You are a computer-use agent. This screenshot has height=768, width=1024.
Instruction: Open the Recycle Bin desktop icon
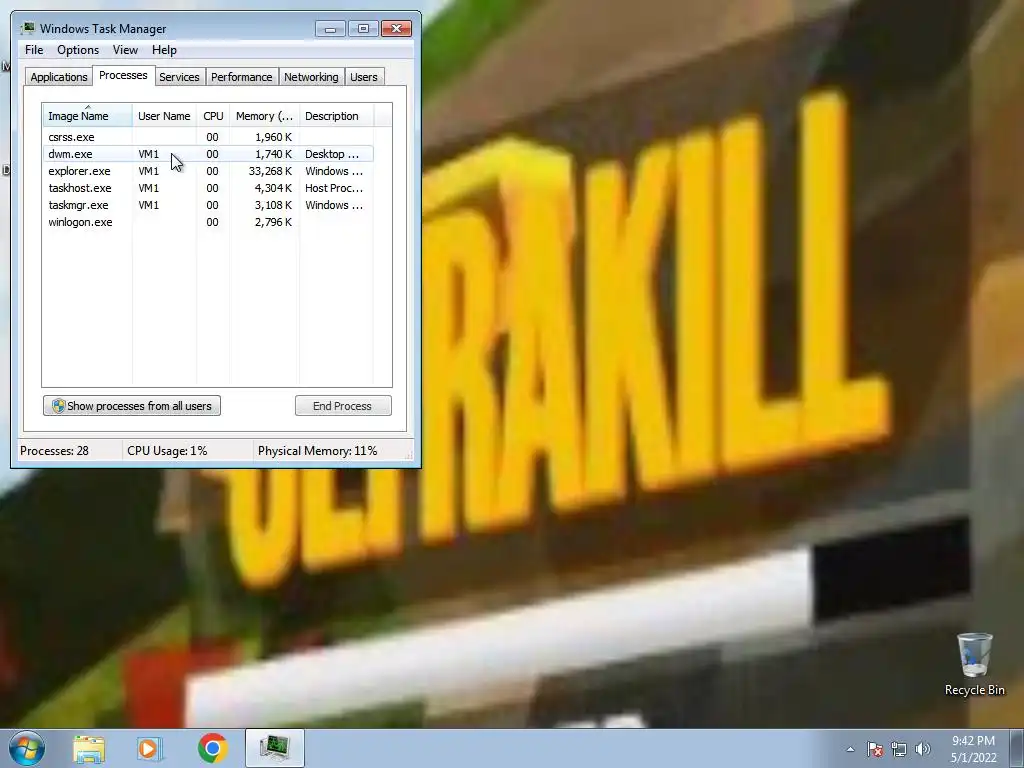974,664
